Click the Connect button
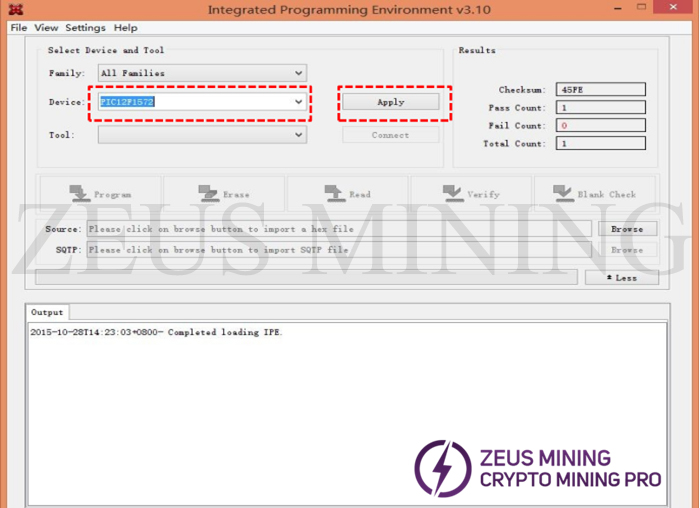Screen dimensions: 700x508 pos(390,135)
